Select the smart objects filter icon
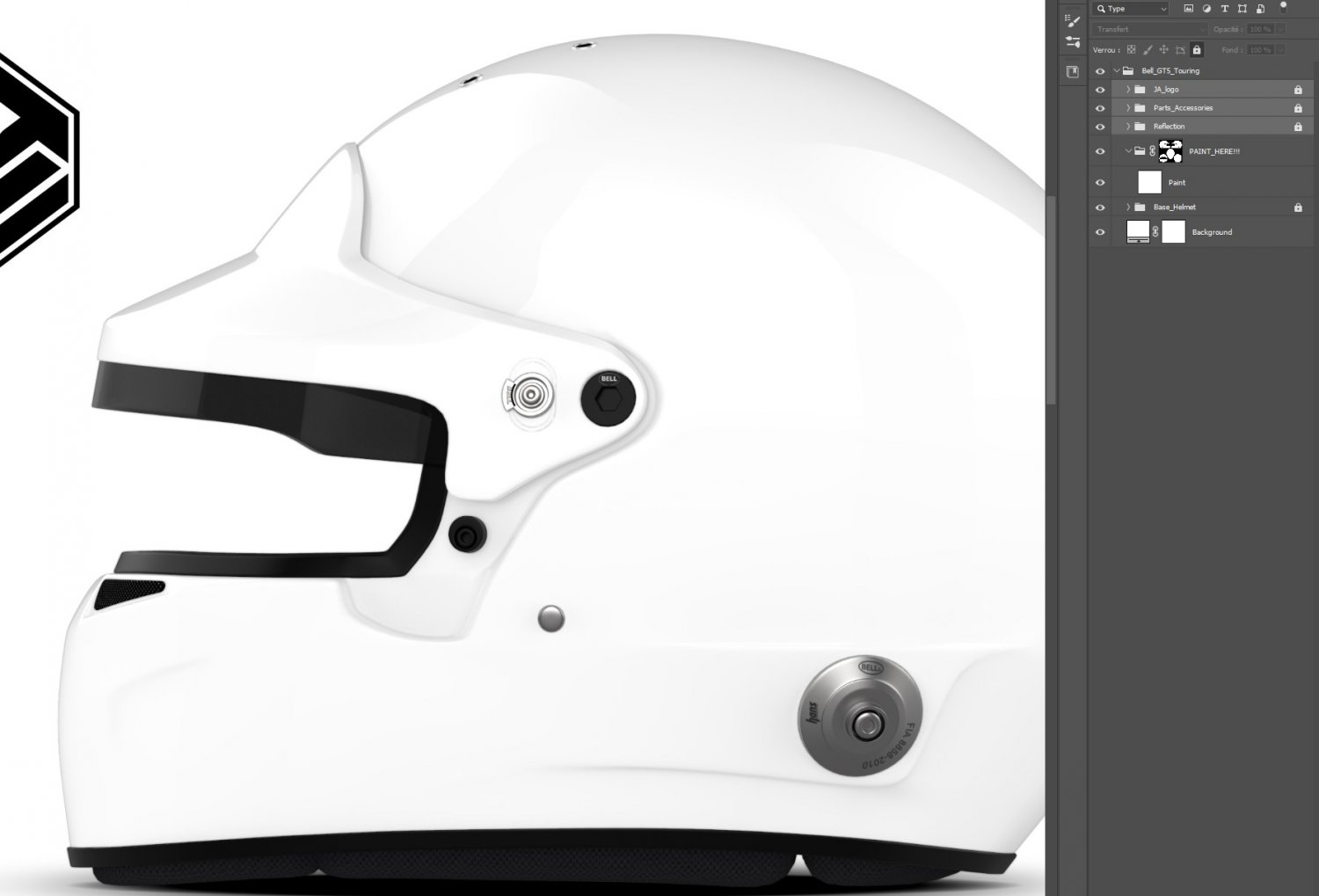Image resolution: width=1319 pixels, height=896 pixels. point(1261,8)
